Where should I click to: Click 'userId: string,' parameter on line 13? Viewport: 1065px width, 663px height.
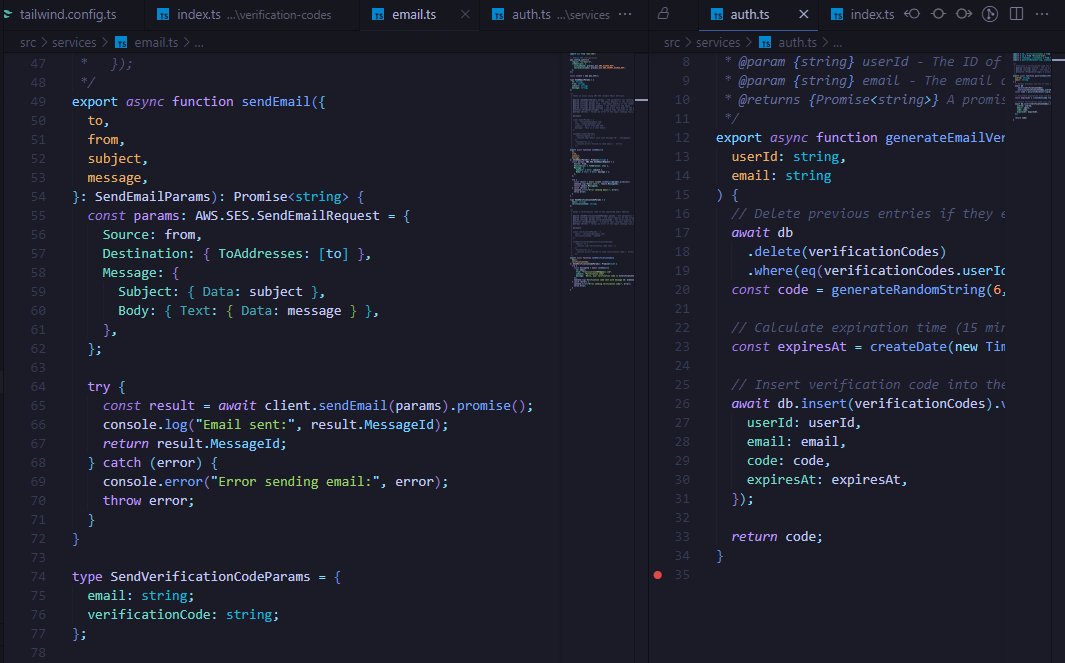[x=788, y=157]
